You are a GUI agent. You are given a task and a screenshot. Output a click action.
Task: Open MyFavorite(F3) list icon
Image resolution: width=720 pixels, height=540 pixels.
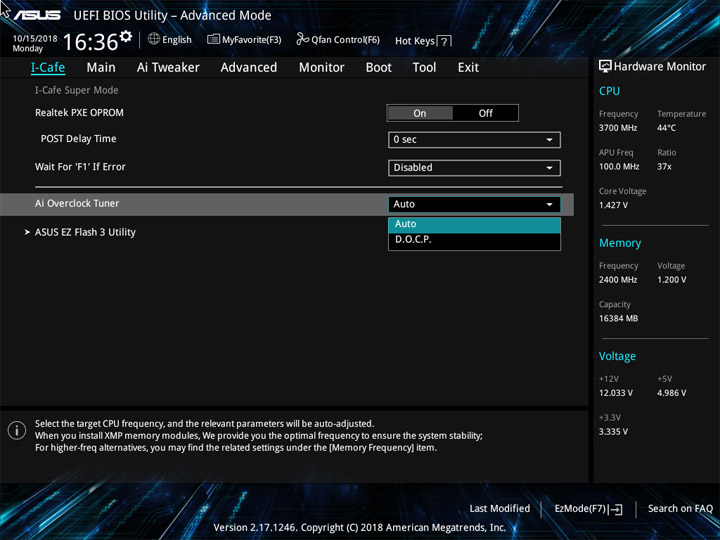pos(213,39)
